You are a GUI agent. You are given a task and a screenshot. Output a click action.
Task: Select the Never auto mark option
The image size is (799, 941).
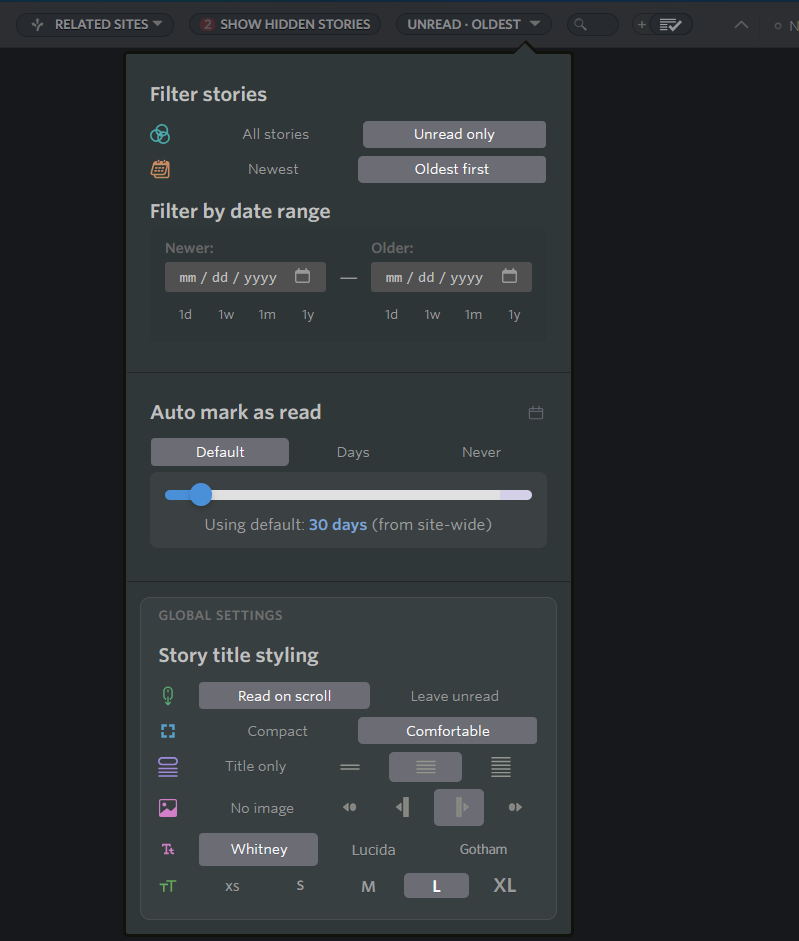tap(481, 452)
